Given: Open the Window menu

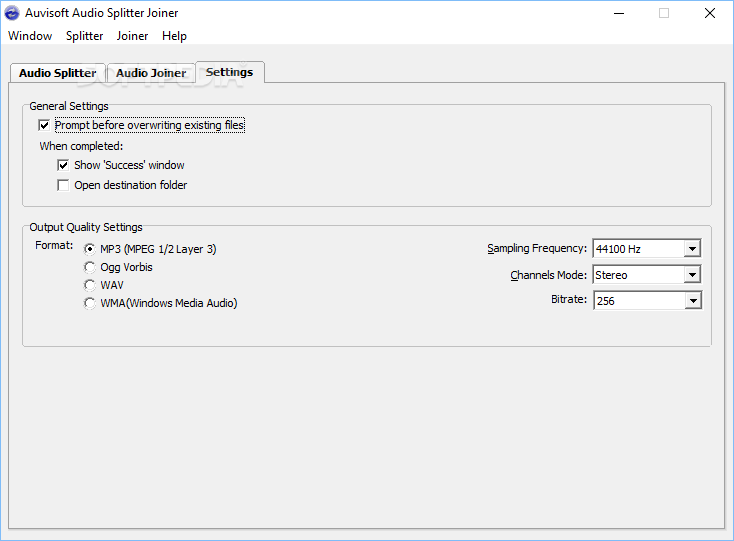Looking at the screenshot, I should click(x=30, y=36).
